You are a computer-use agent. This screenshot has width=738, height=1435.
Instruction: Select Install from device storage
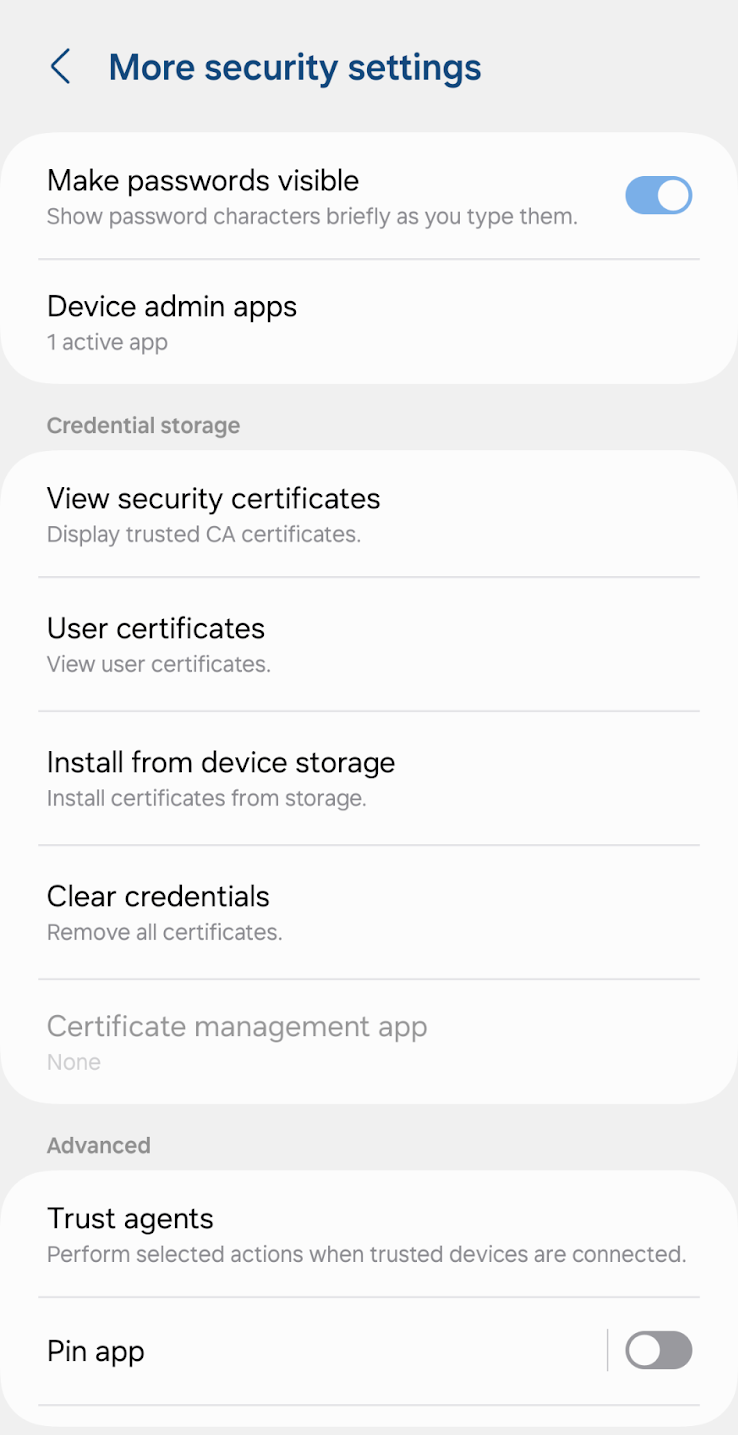pyautogui.click(x=220, y=762)
